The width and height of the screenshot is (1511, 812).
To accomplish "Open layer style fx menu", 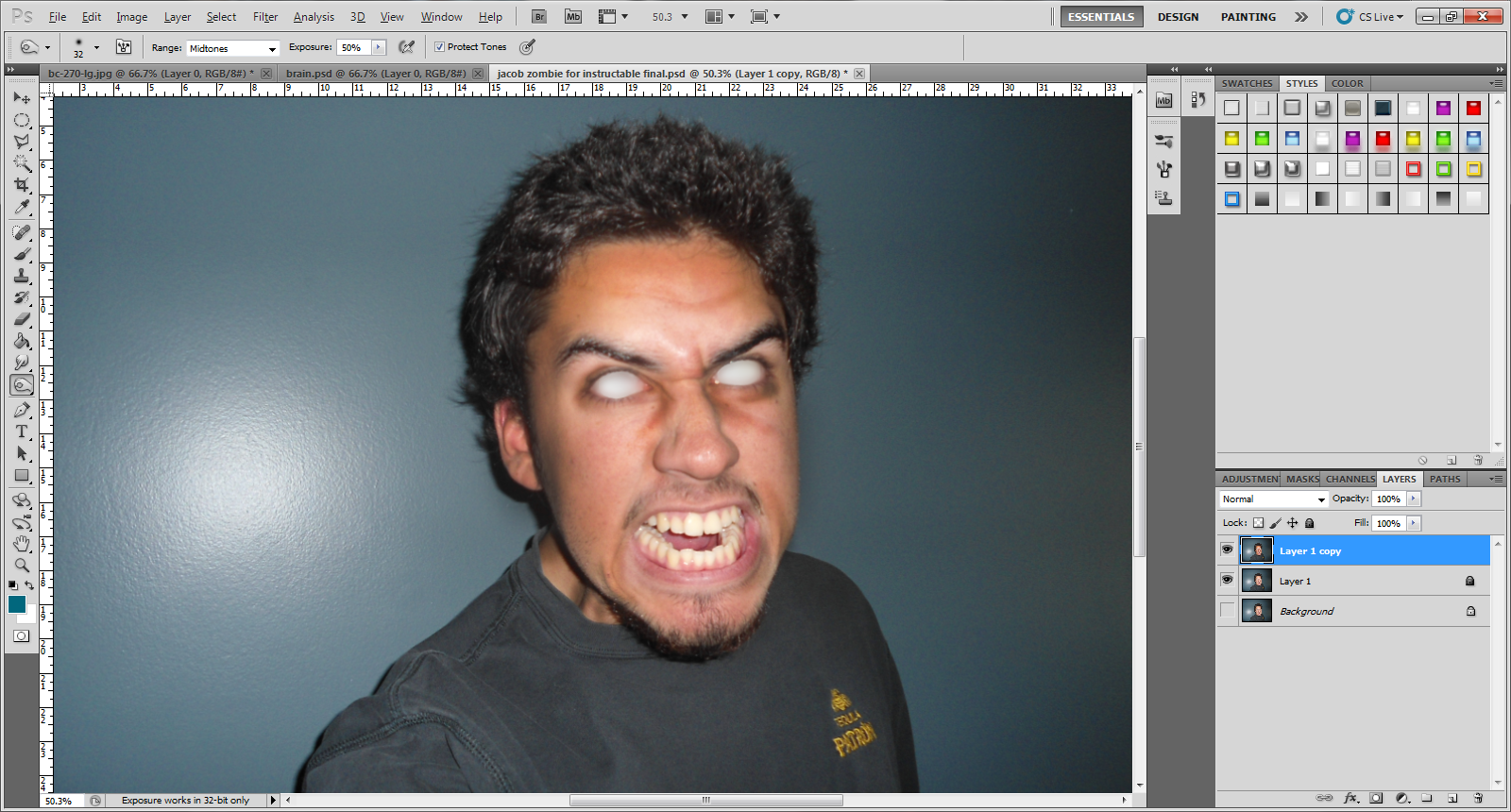I will pos(1351,798).
